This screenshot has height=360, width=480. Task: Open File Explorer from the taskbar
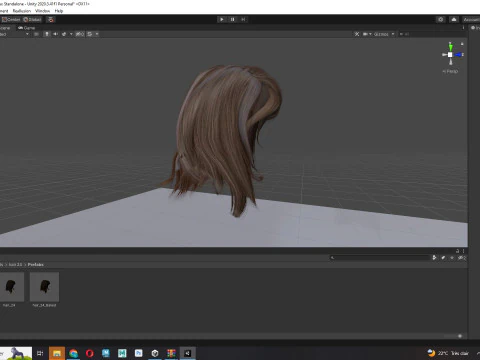(57, 353)
